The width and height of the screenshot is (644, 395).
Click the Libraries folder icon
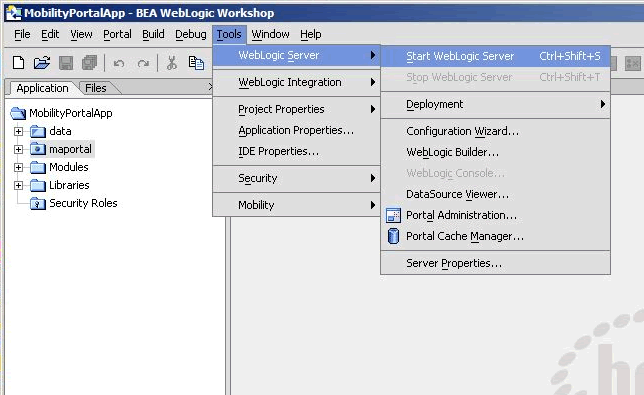38,185
